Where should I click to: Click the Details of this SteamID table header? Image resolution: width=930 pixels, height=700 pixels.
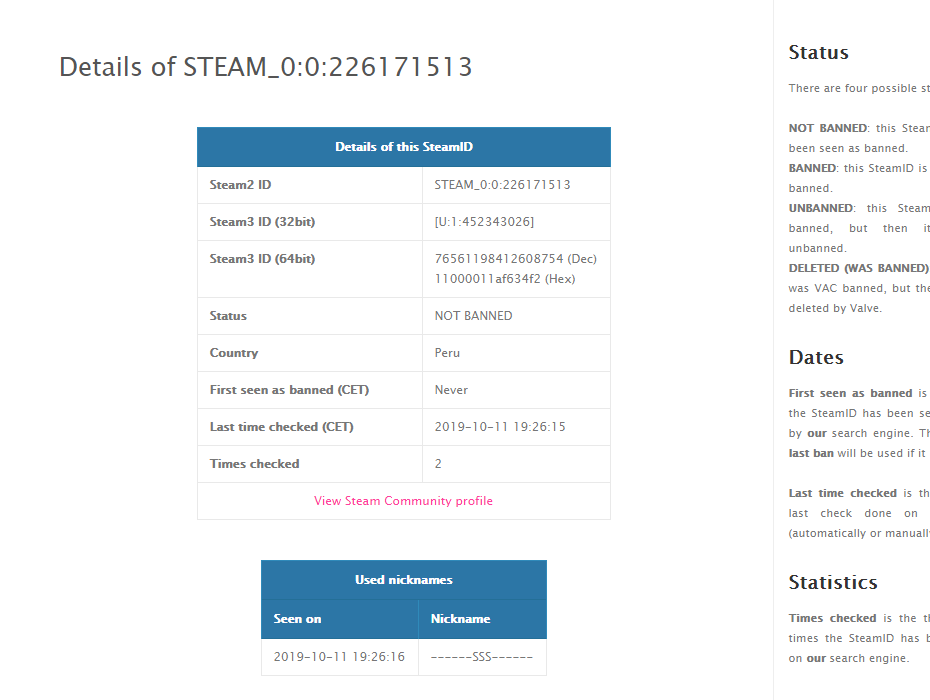(404, 147)
